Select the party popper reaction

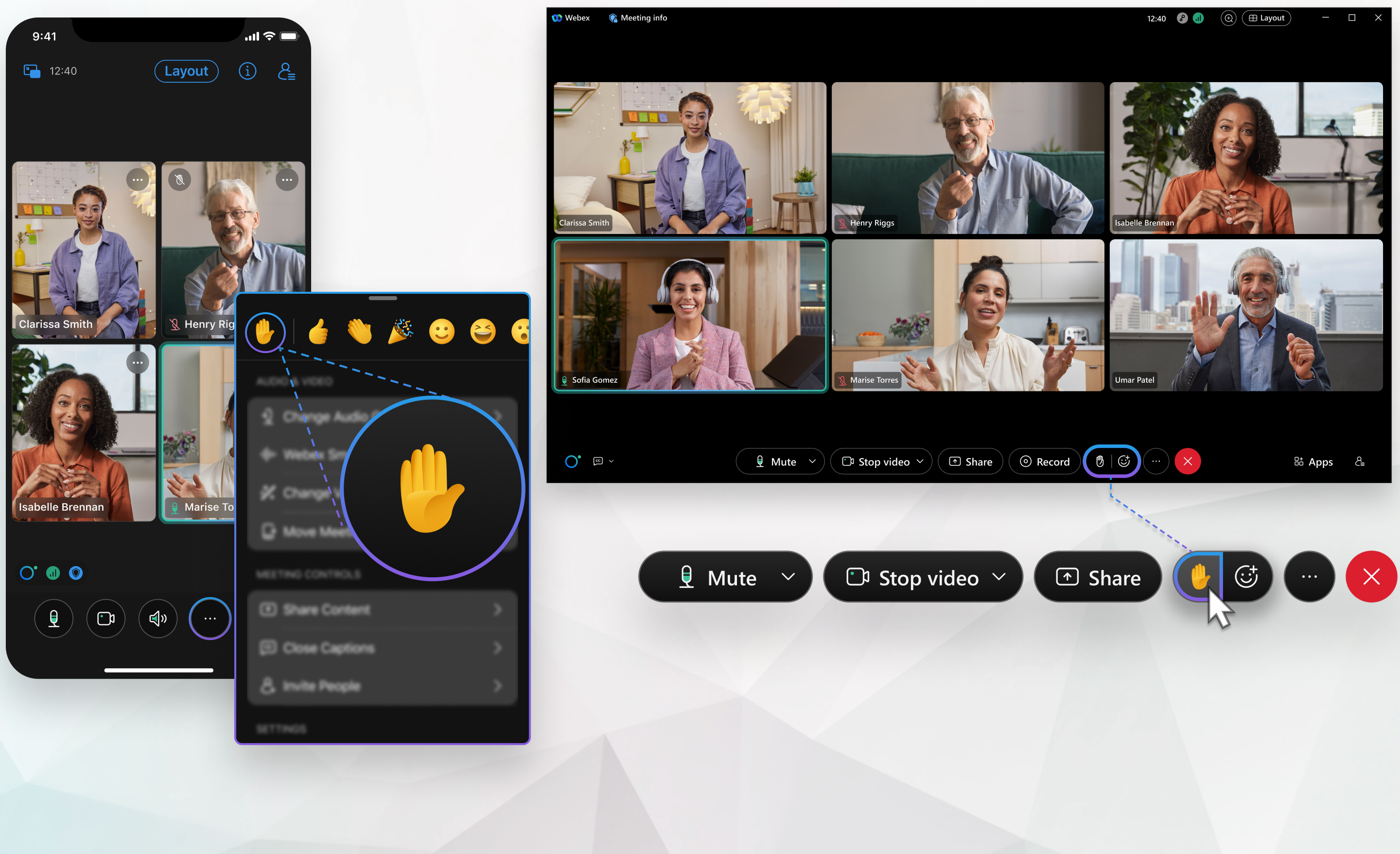point(400,331)
